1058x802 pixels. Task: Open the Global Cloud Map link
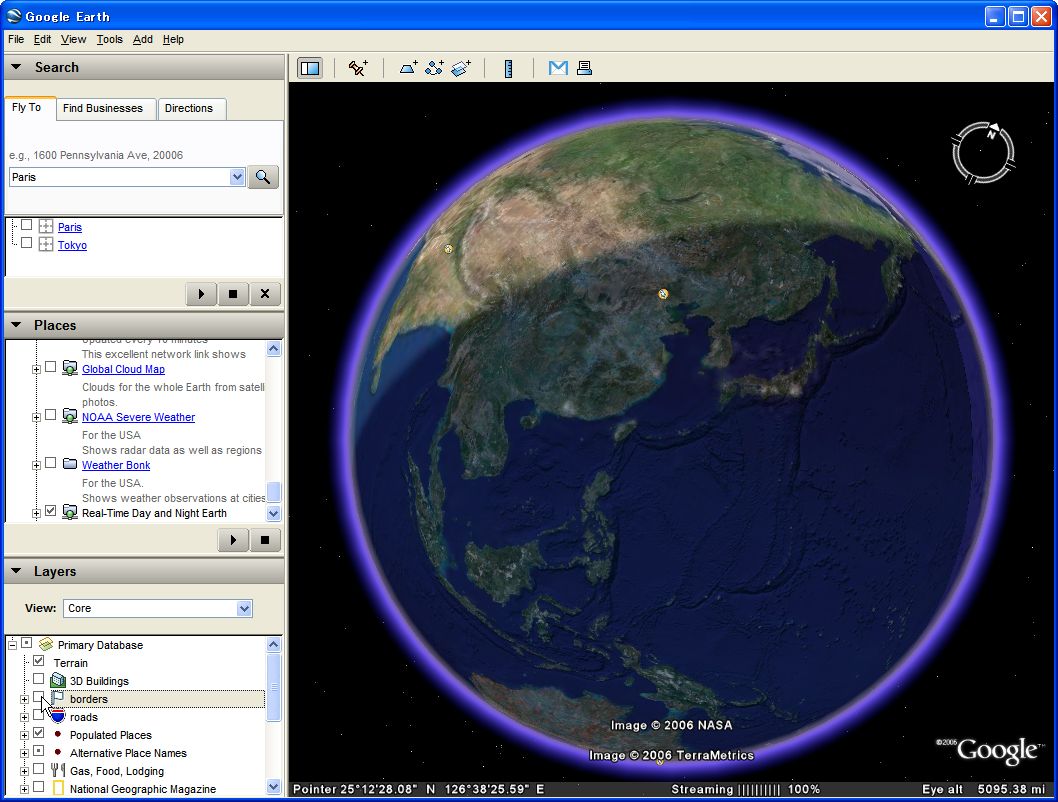[123, 370]
